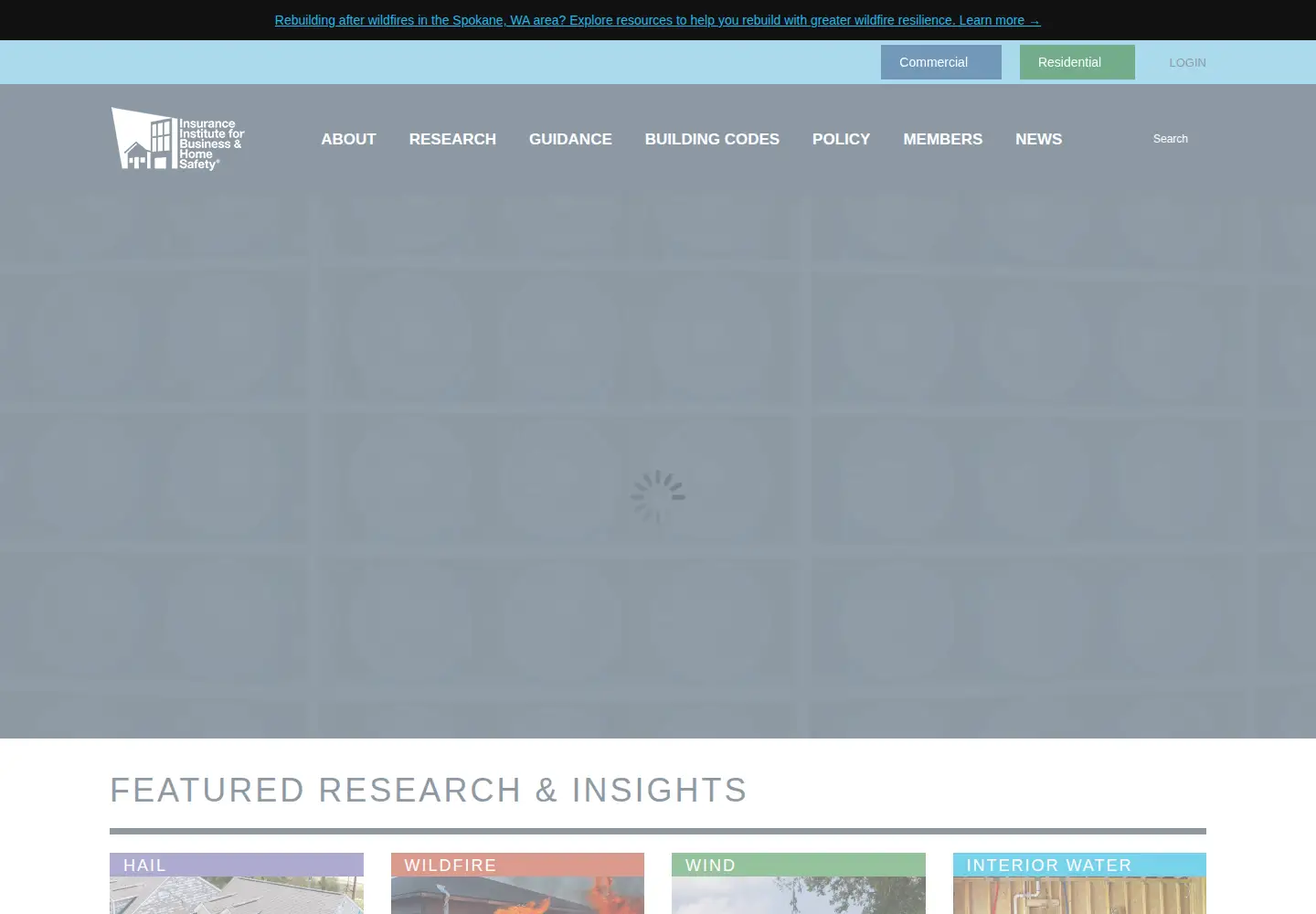Image resolution: width=1316 pixels, height=914 pixels.
Task: Open the LOGIN link
Action: [x=1187, y=62]
